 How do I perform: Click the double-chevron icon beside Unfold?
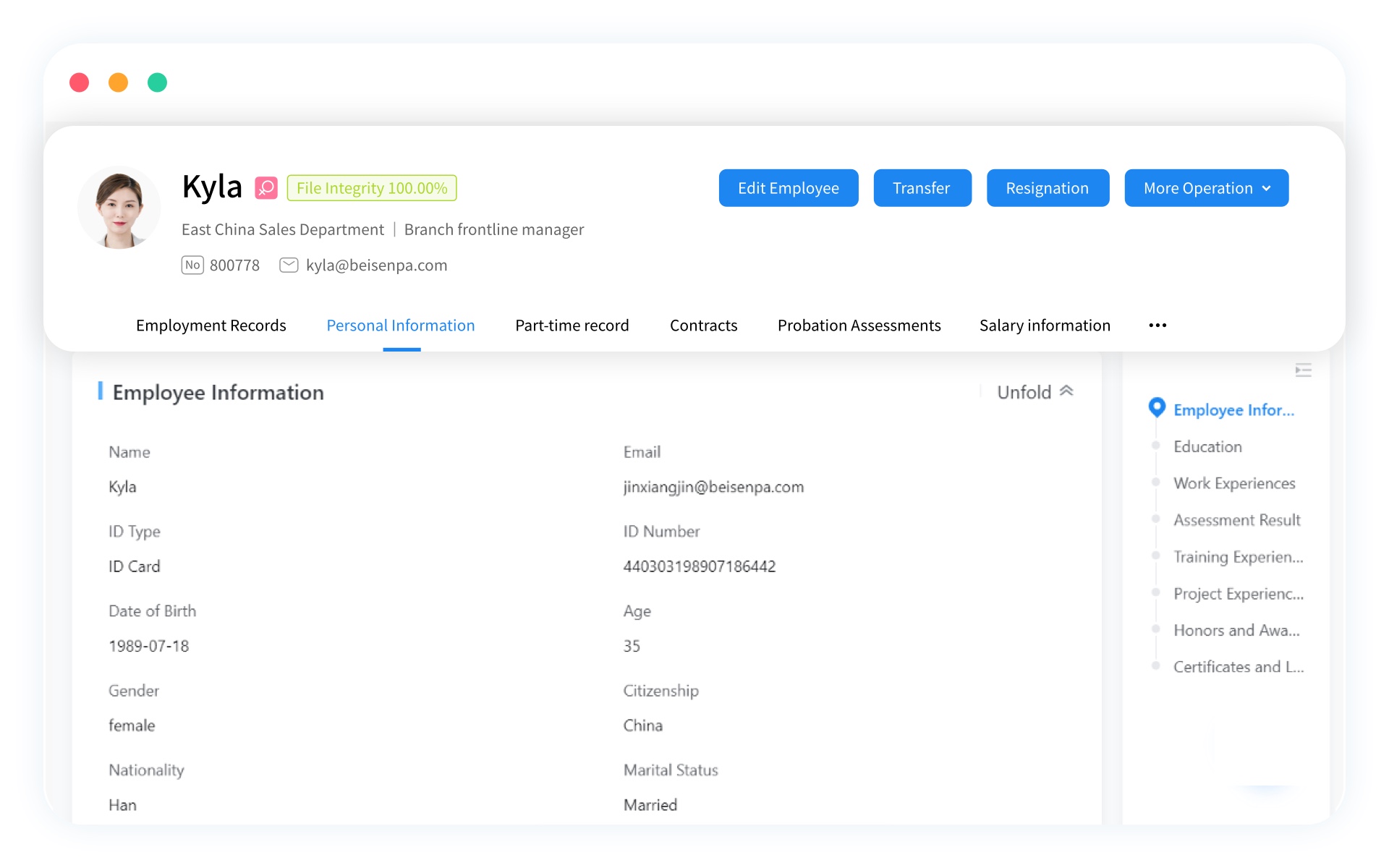pyautogui.click(x=1066, y=391)
